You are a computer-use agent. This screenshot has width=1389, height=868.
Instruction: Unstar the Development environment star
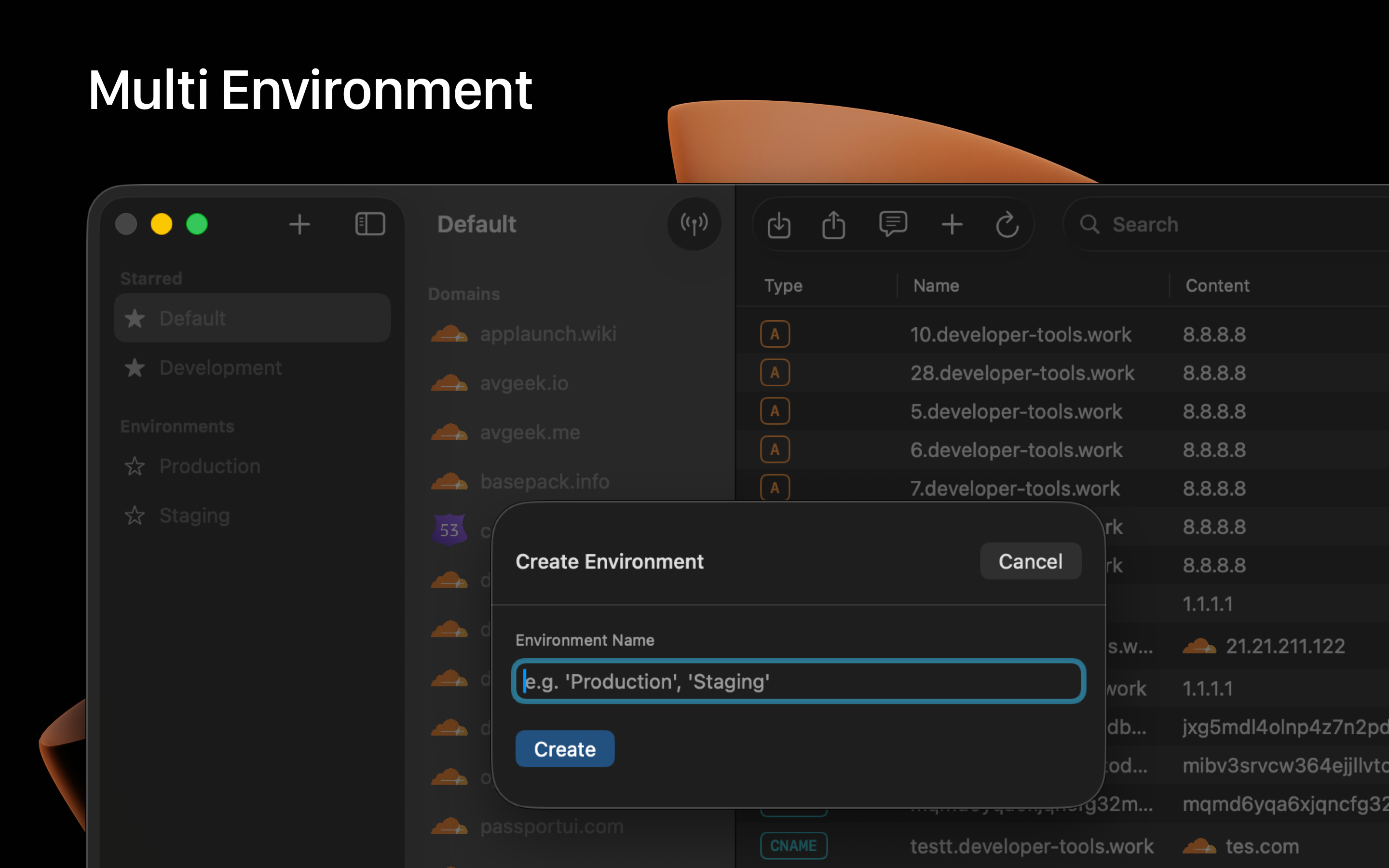point(135,367)
